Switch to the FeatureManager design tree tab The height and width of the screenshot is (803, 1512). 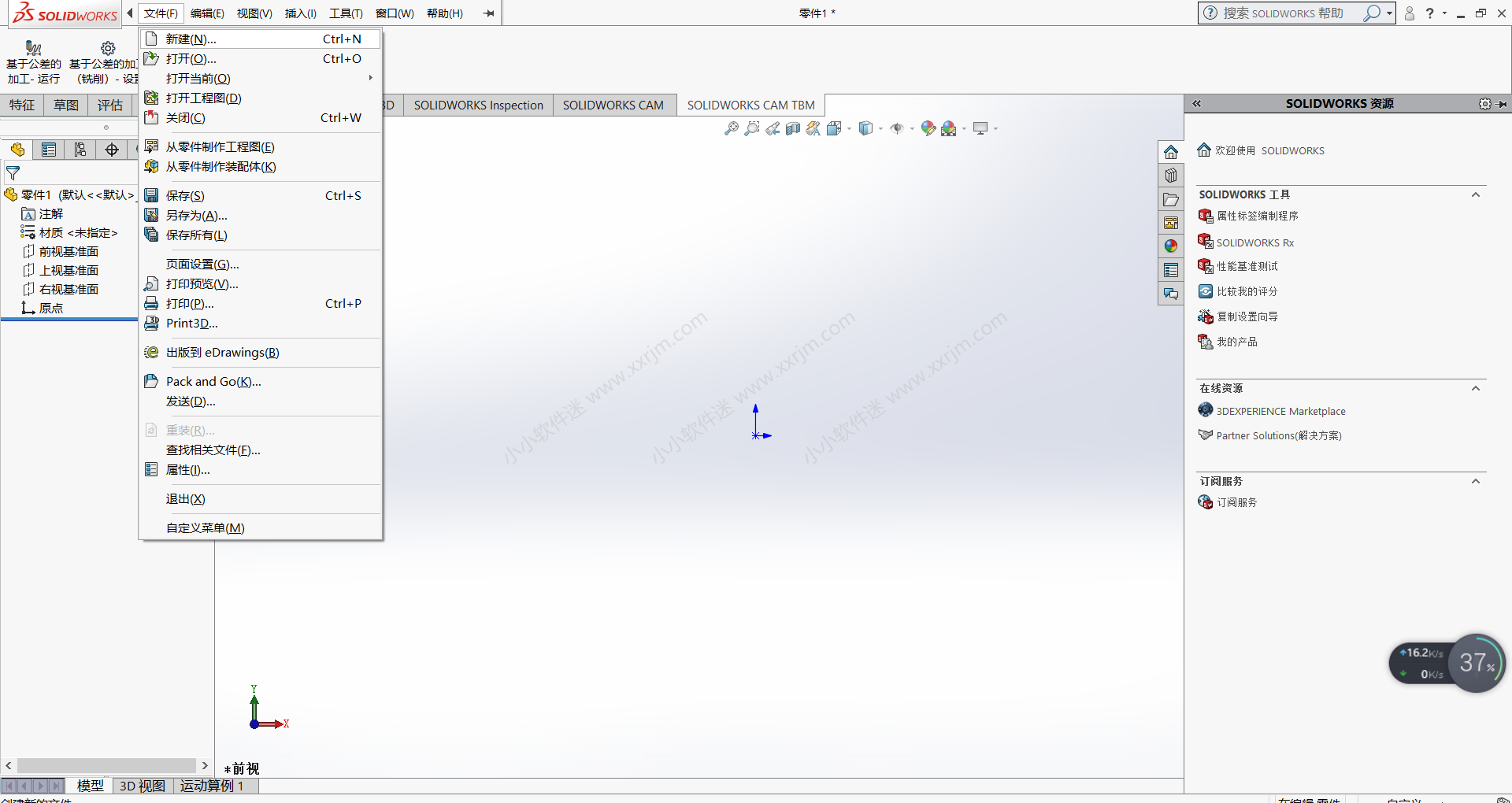[17, 150]
